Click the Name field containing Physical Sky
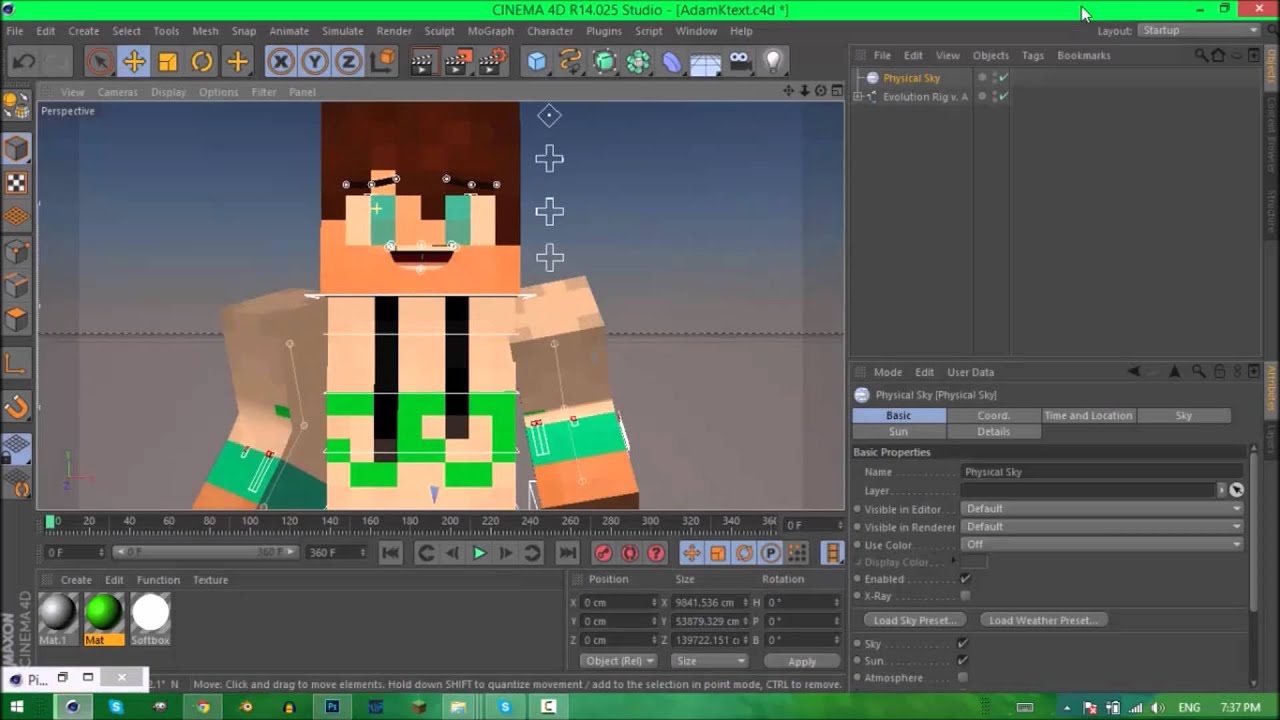1280x720 pixels. click(1102, 472)
